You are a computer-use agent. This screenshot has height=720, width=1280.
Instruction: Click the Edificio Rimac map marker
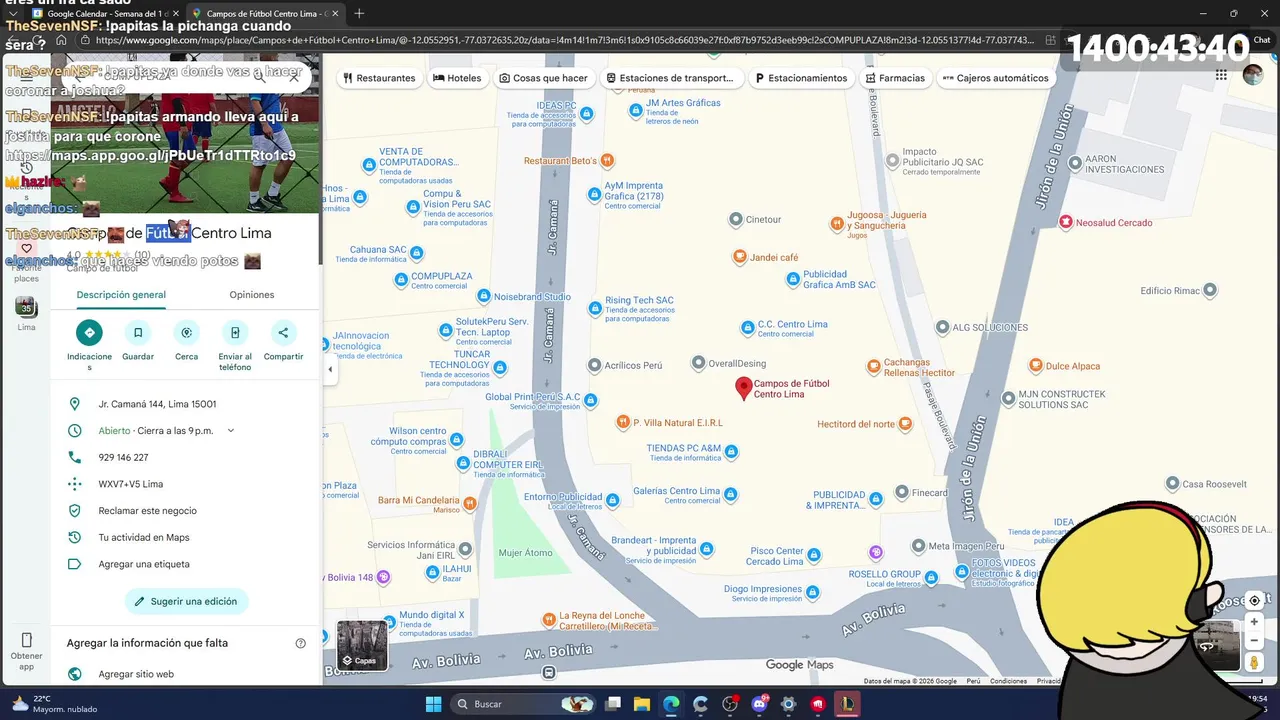(x=1210, y=291)
